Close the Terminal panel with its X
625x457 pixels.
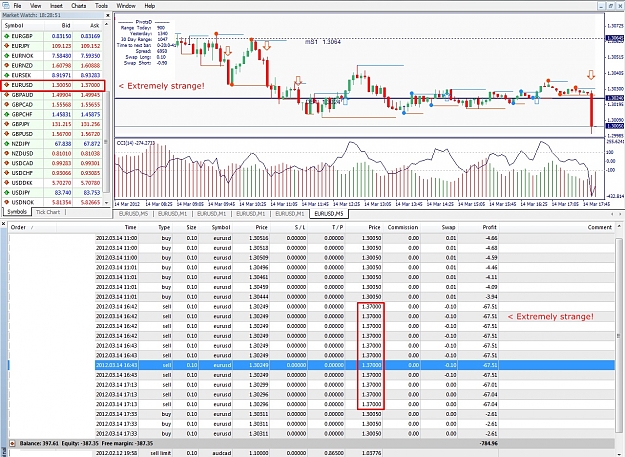point(4,224)
